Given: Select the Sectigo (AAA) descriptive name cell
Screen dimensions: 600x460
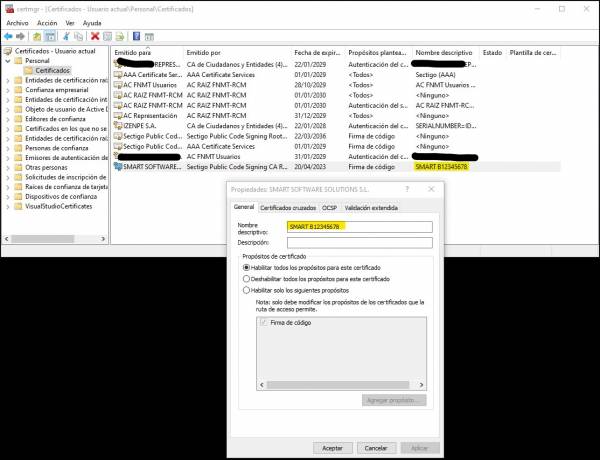Looking at the screenshot, I should [435, 75].
